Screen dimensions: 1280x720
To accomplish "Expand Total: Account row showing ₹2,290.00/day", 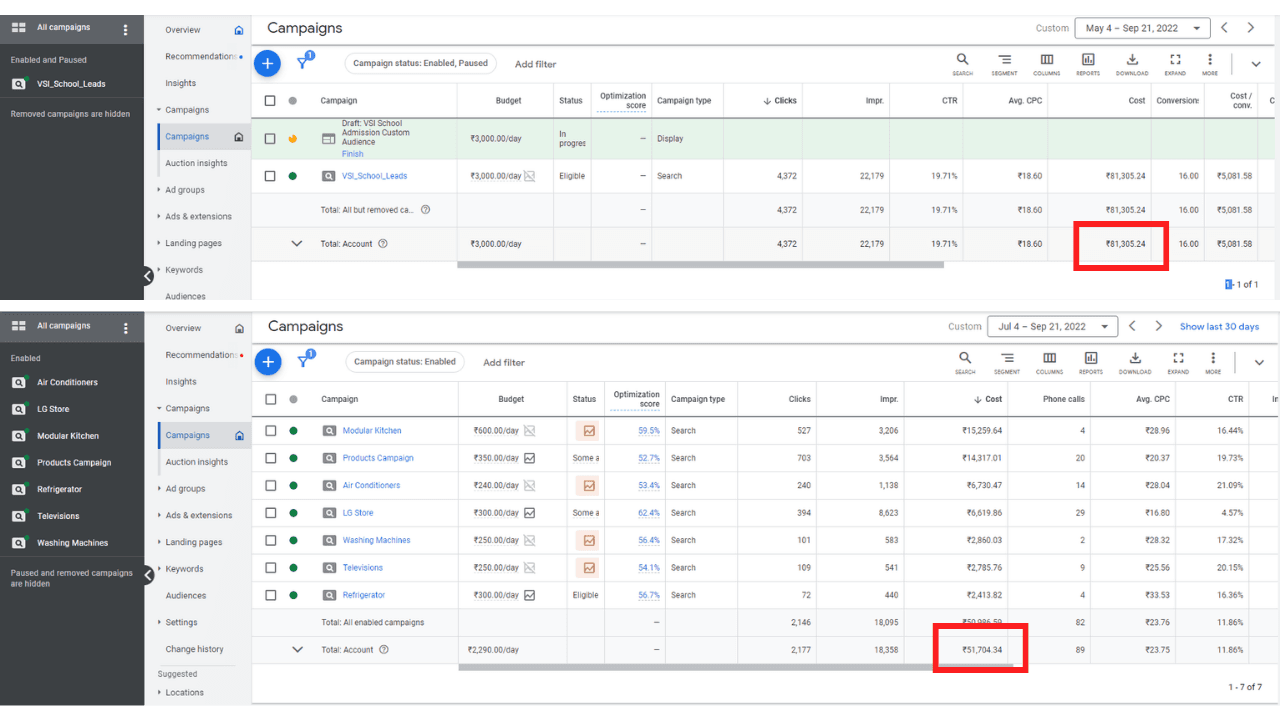I will (297, 649).
